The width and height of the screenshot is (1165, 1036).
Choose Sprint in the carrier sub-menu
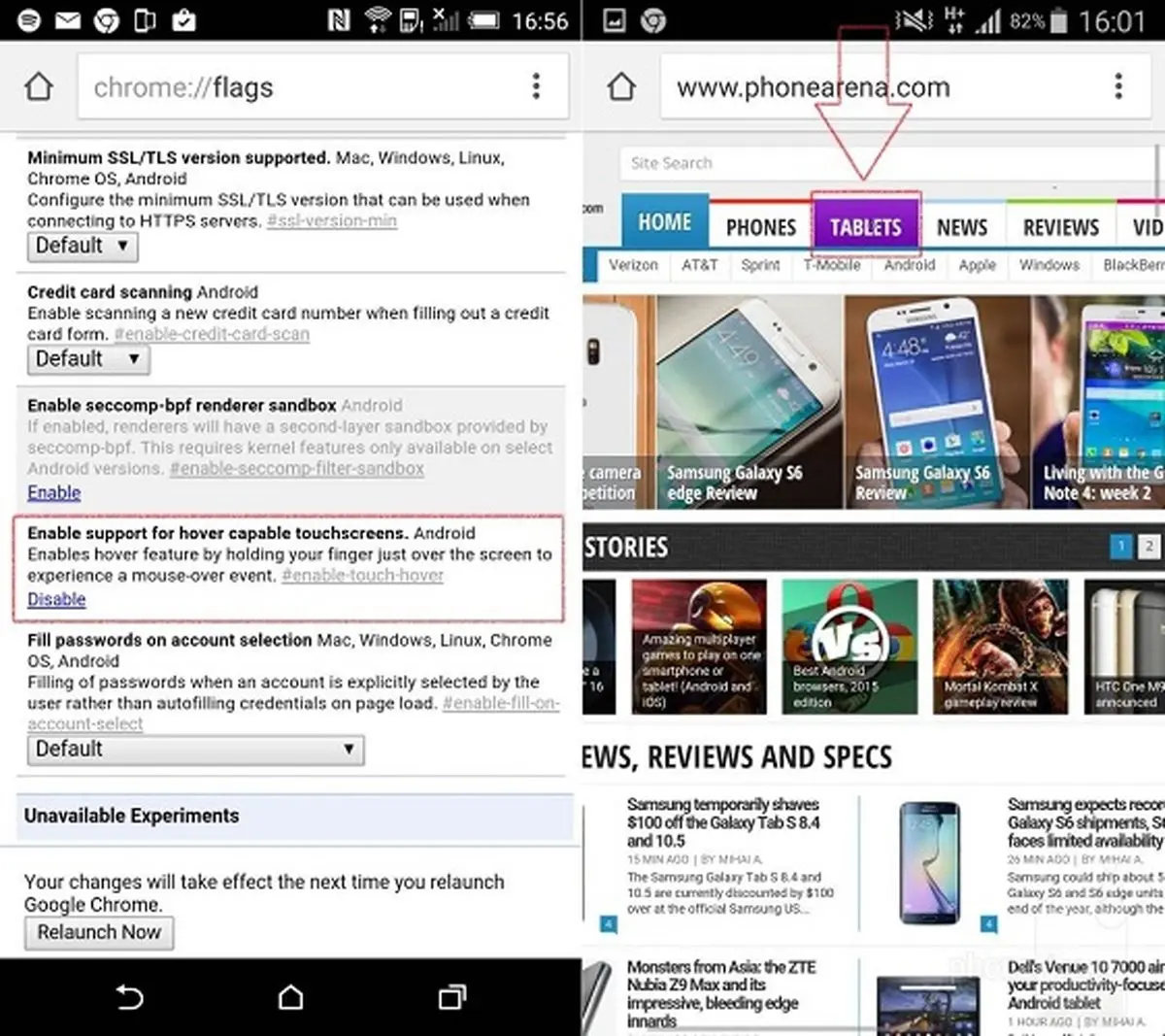760,265
